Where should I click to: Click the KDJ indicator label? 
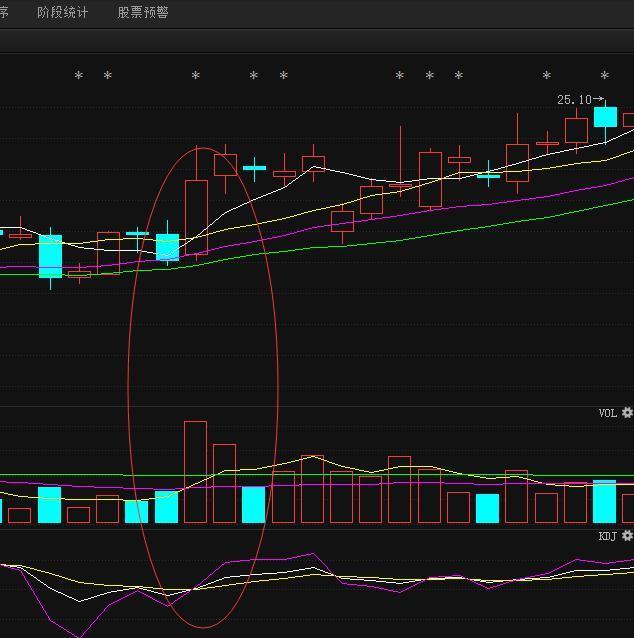(x=608, y=537)
